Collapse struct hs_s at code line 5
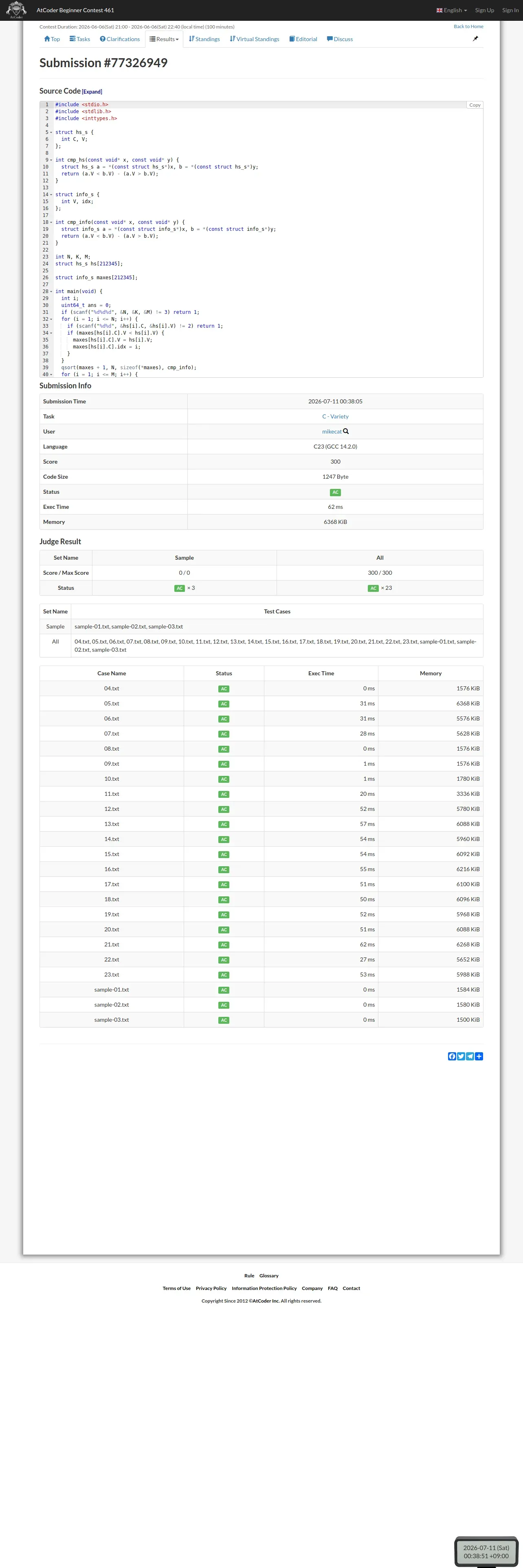Screen dimensions: 523x1568 click(51, 132)
